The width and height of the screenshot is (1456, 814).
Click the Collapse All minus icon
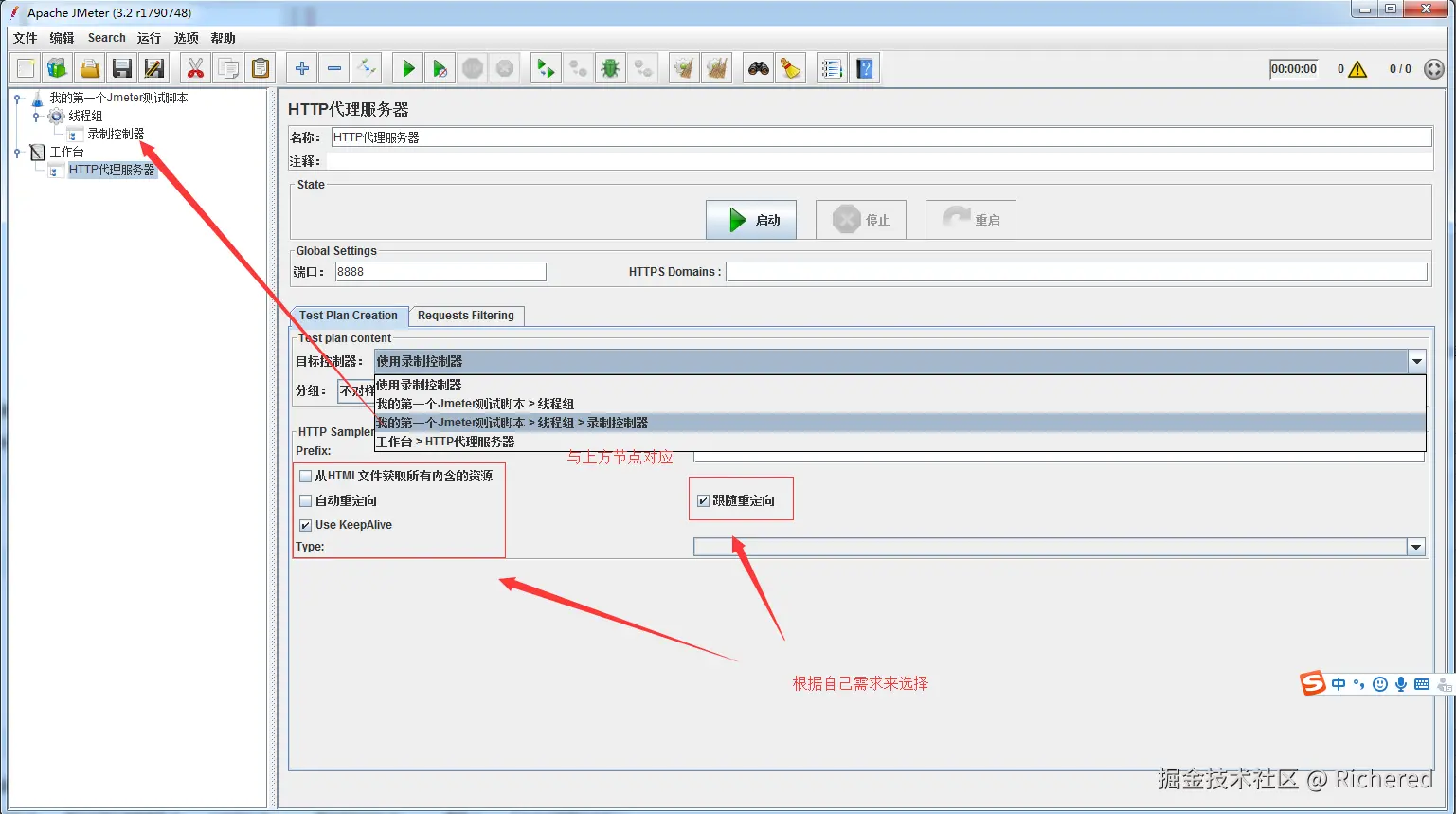click(x=333, y=68)
